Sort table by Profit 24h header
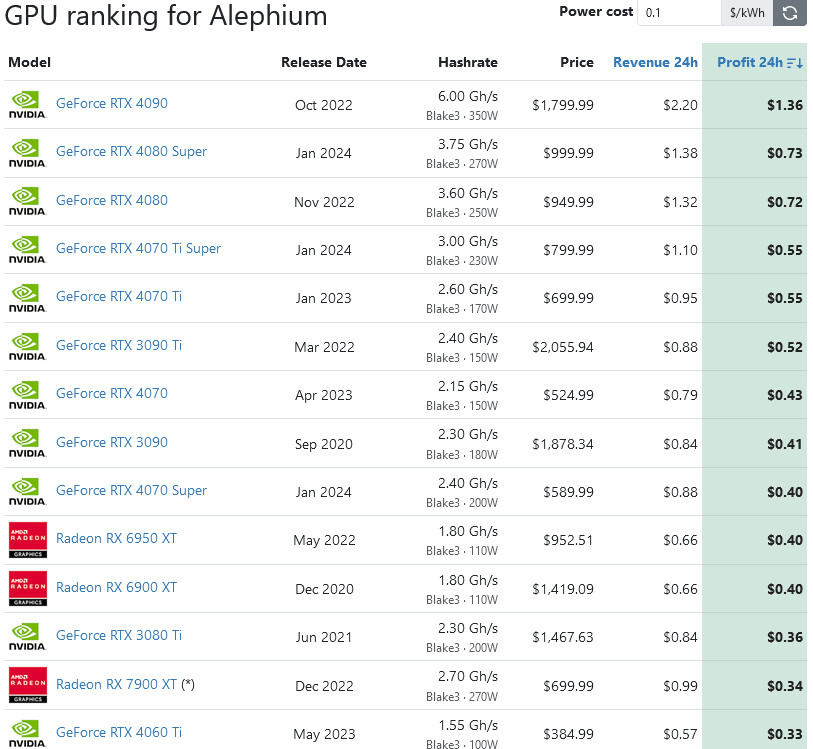Viewport: 813px width, 749px height. pyautogui.click(x=750, y=62)
